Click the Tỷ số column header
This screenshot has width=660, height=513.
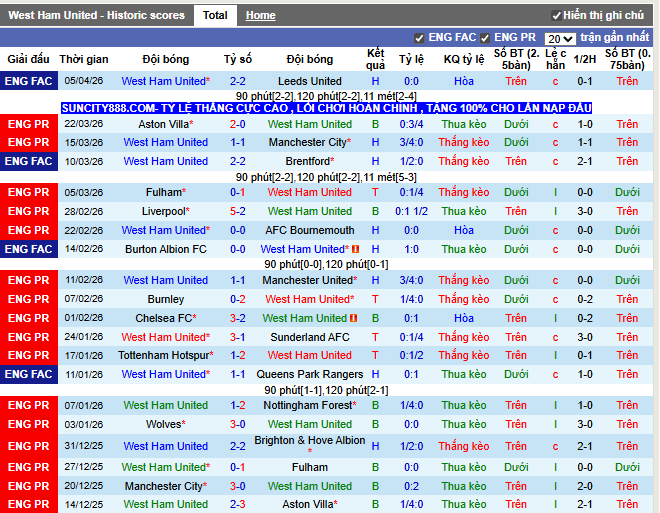pos(238,59)
